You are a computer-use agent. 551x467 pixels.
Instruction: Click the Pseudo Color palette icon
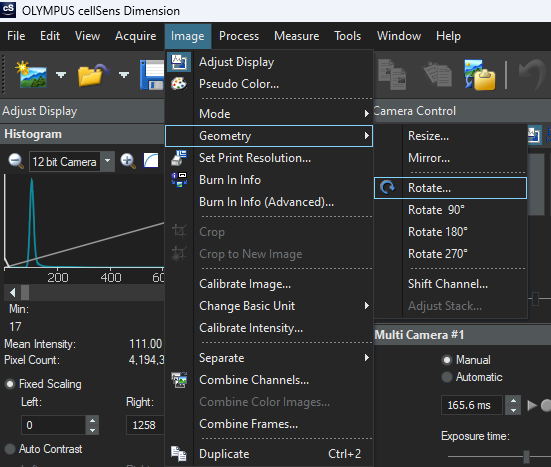179,84
